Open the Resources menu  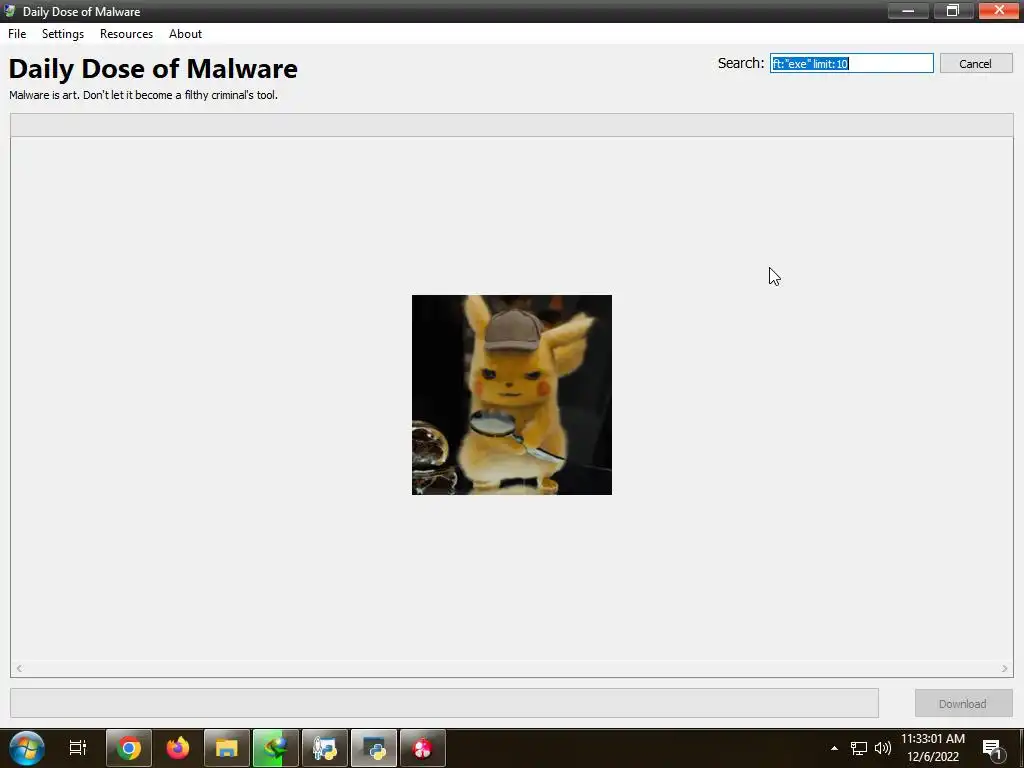click(126, 34)
